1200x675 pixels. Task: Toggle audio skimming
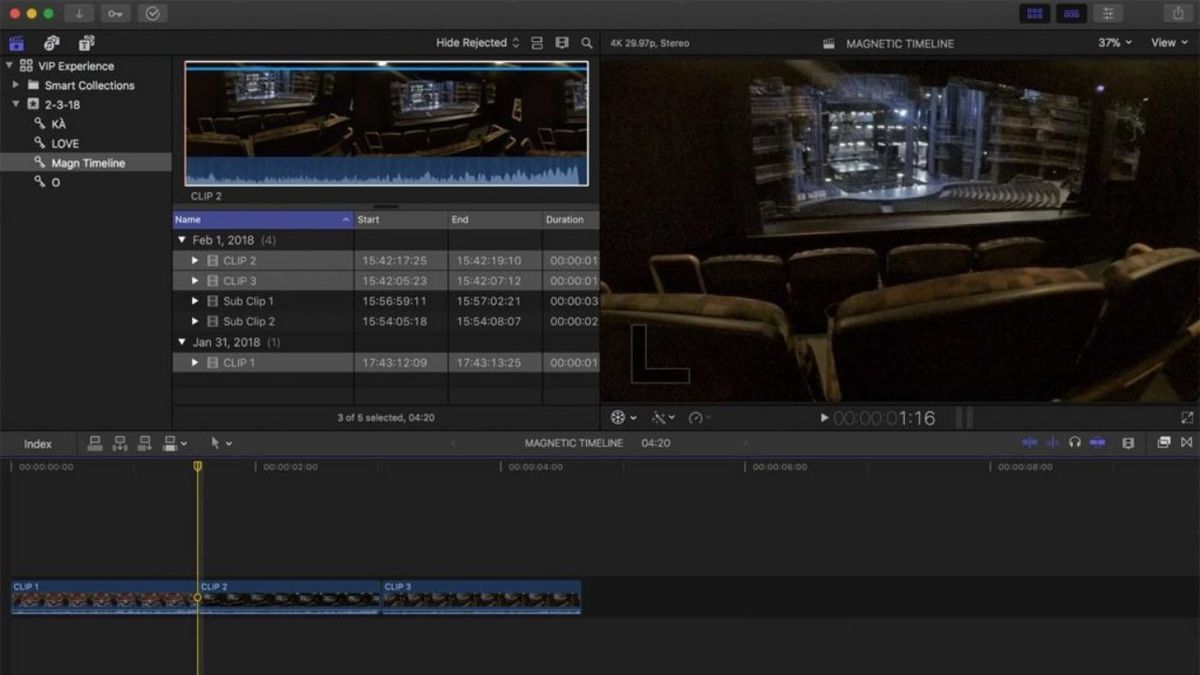click(x=1052, y=442)
